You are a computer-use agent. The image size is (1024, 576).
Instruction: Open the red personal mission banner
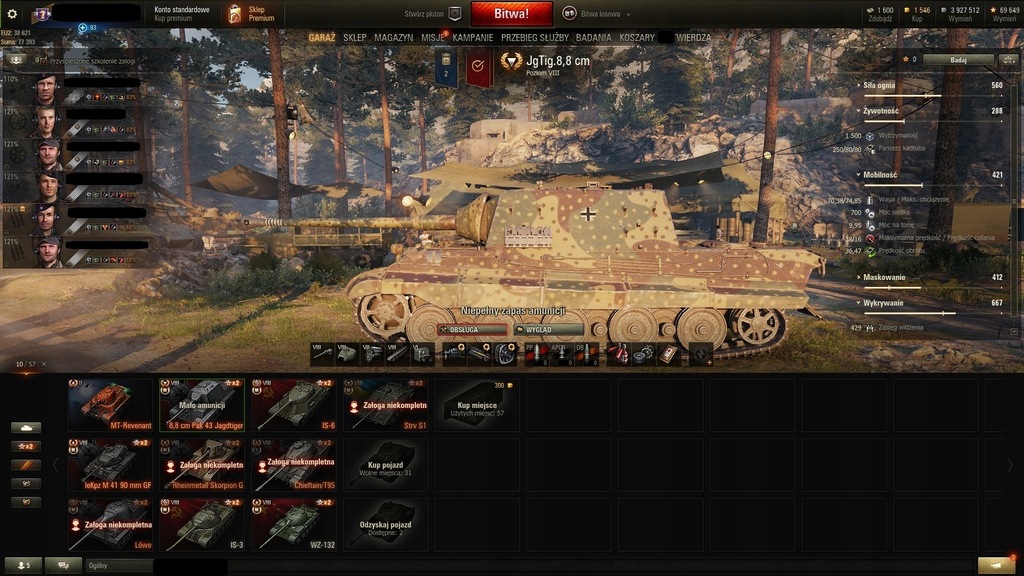point(478,68)
